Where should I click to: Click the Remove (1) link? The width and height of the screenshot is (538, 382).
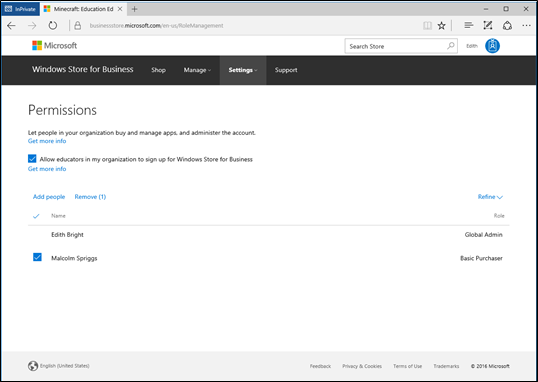[x=90, y=197]
